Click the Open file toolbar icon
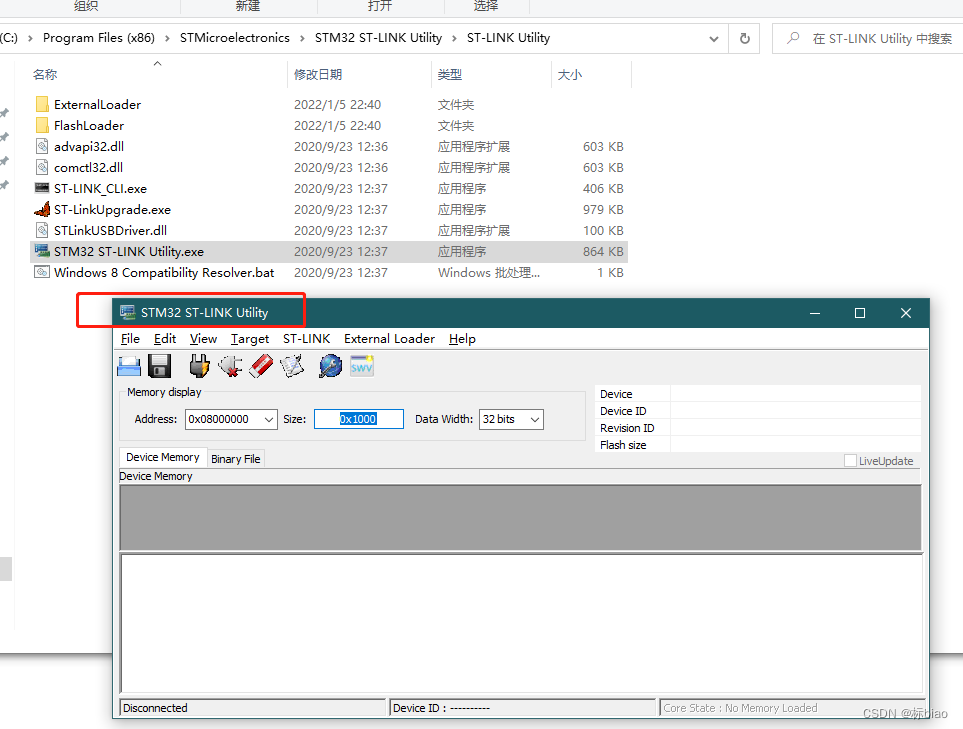This screenshot has height=729, width=963. click(129, 367)
